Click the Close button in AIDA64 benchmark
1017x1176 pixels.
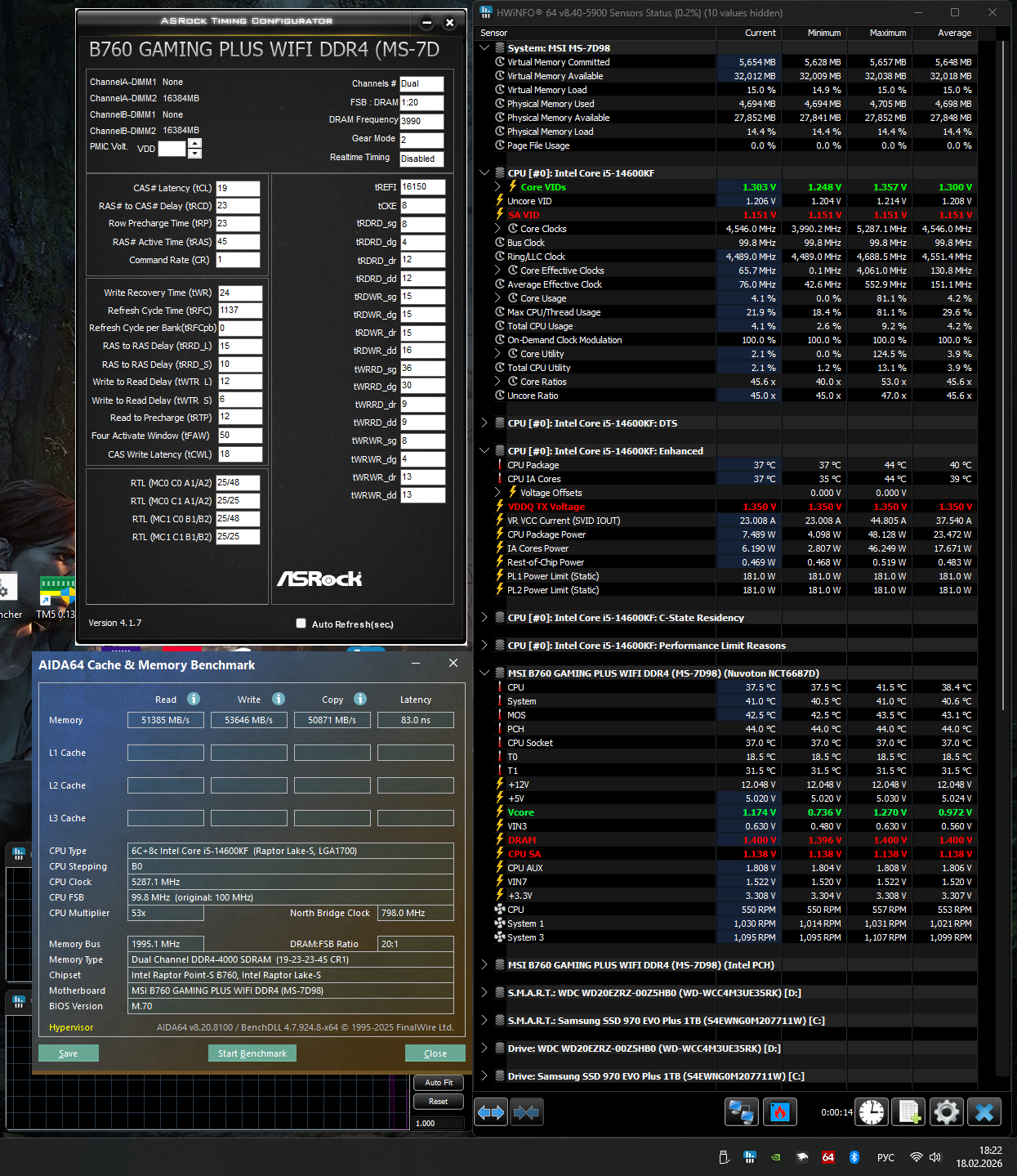435,1053
